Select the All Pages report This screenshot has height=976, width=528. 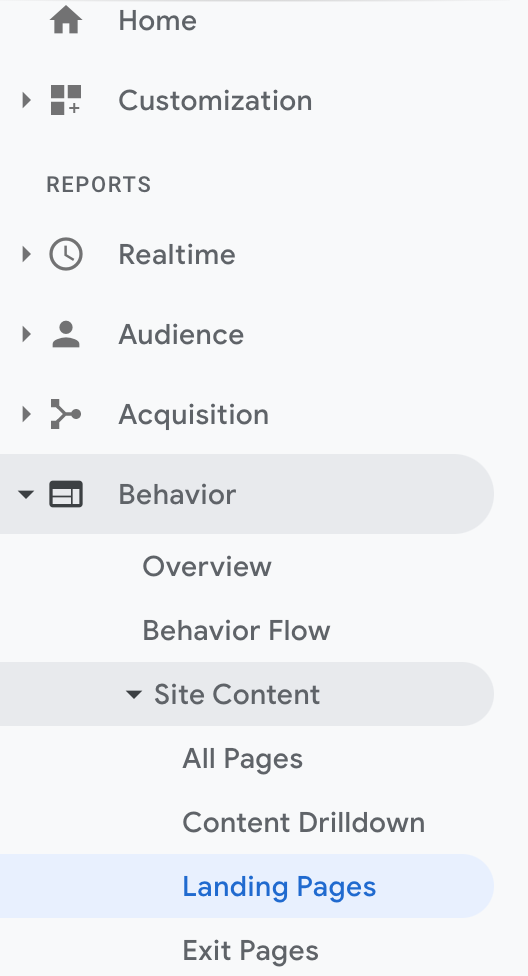[243, 759]
